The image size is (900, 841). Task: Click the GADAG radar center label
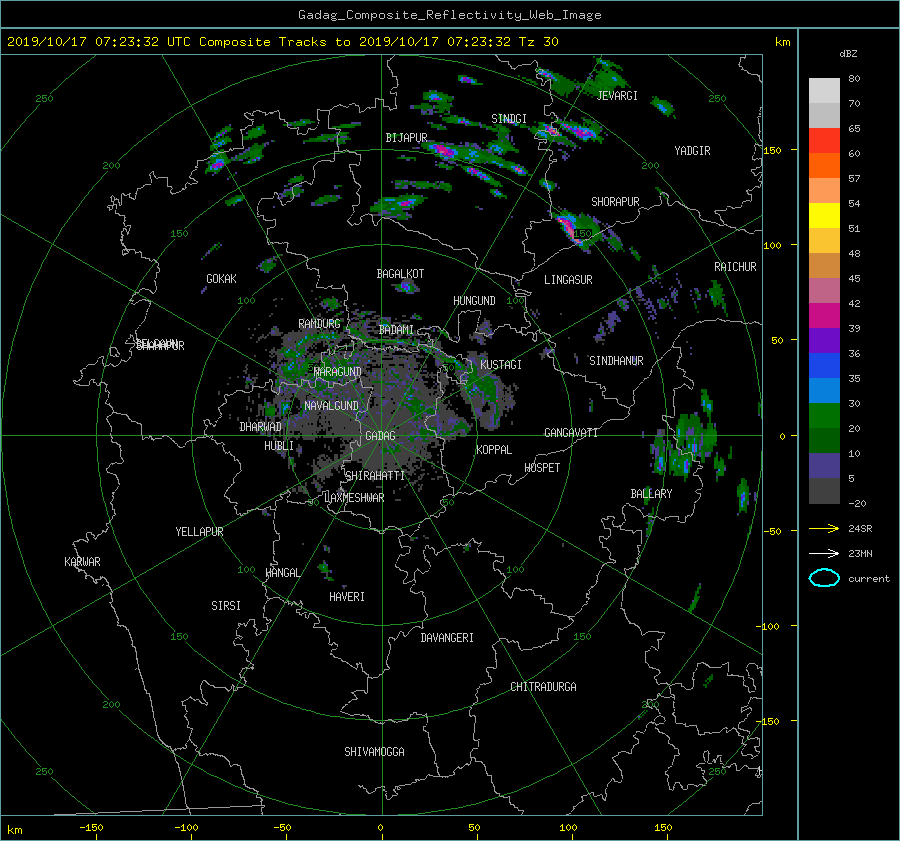point(381,436)
